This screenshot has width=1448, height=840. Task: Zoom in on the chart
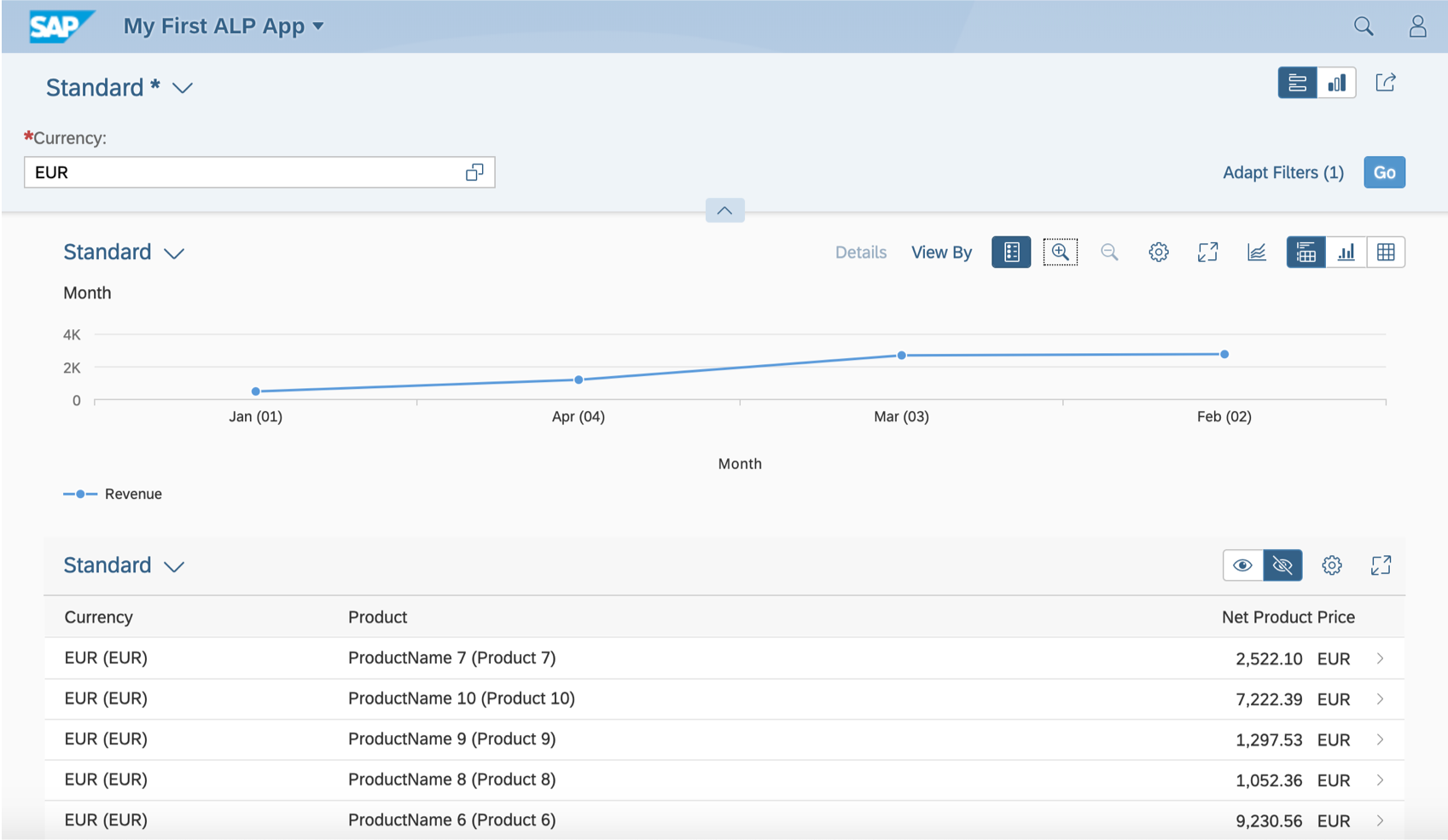click(x=1060, y=252)
